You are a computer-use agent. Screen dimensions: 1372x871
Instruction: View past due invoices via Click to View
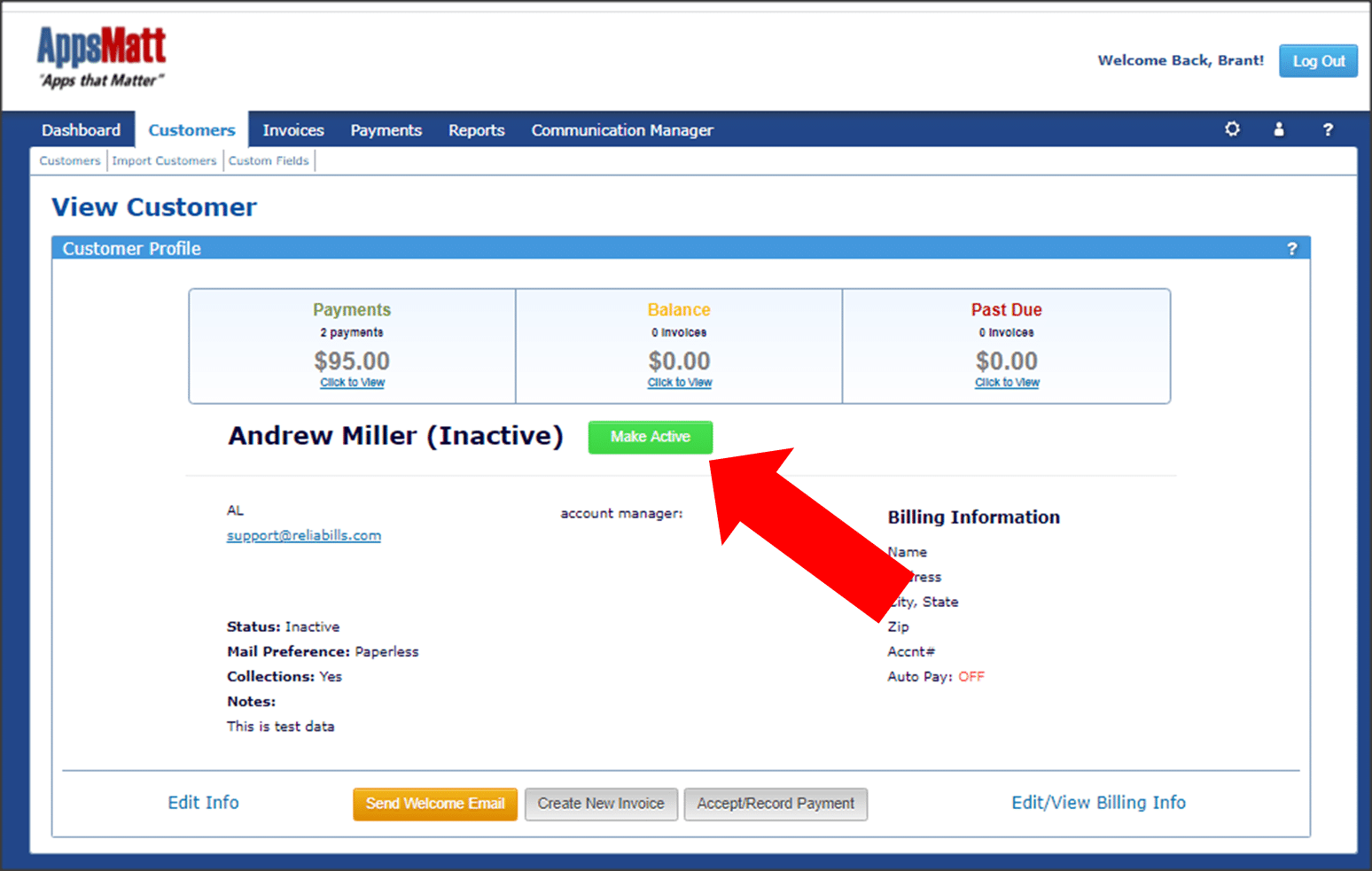click(1007, 383)
